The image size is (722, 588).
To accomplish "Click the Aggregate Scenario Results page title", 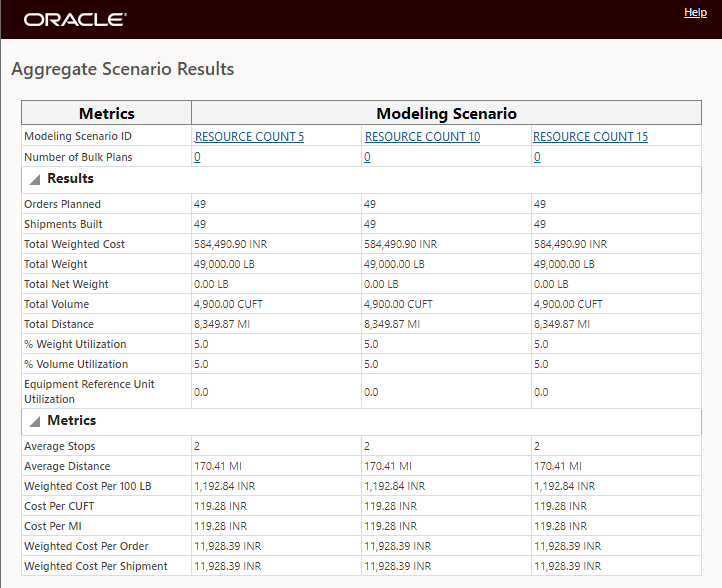I will click(122, 70).
